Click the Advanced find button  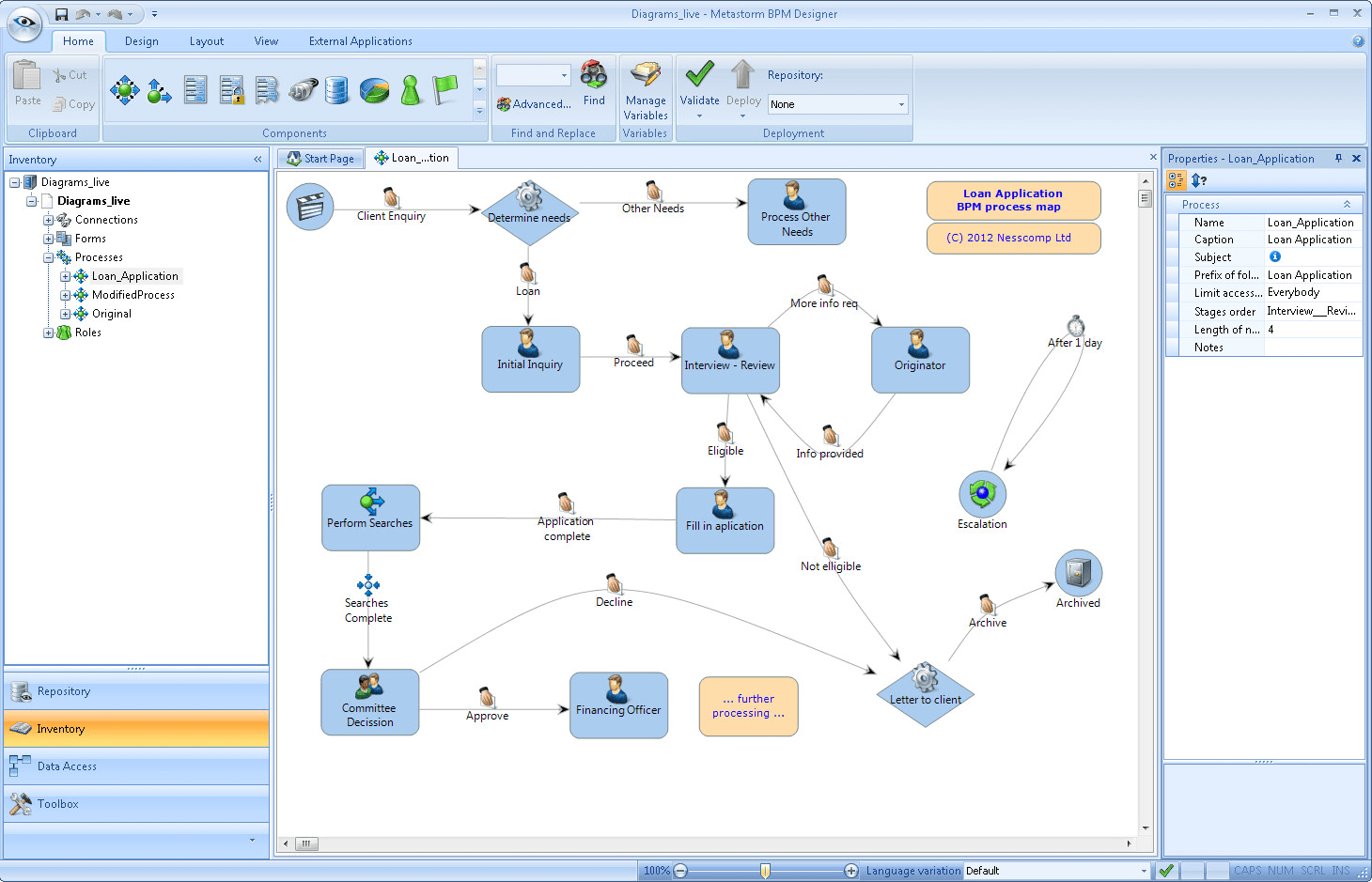(x=534, y=103)
